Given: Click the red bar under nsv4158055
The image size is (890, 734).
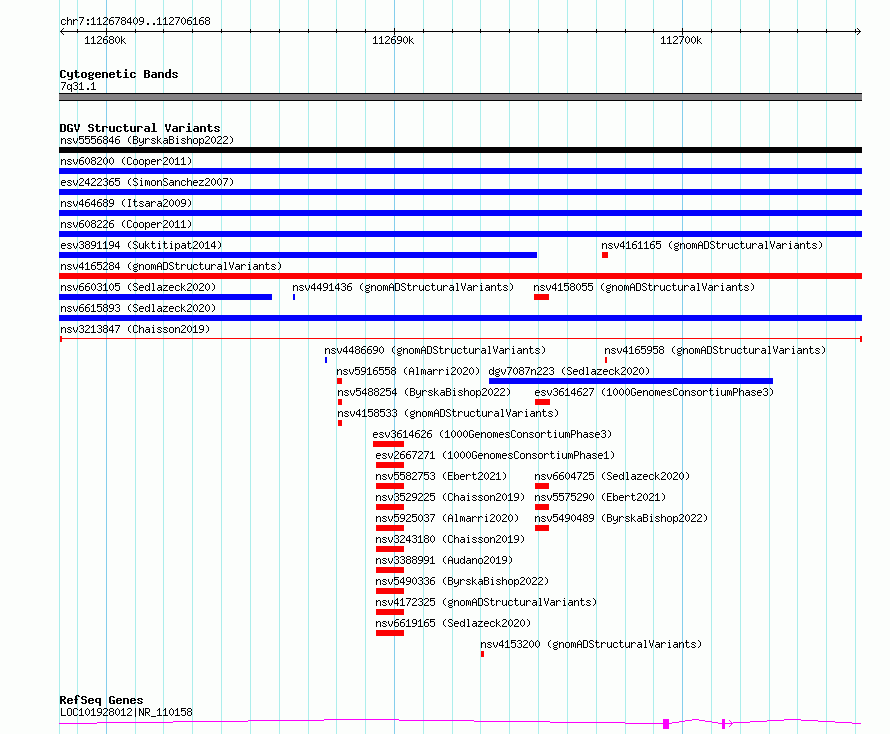Looking at the screenshot, I should coord(541,297).
